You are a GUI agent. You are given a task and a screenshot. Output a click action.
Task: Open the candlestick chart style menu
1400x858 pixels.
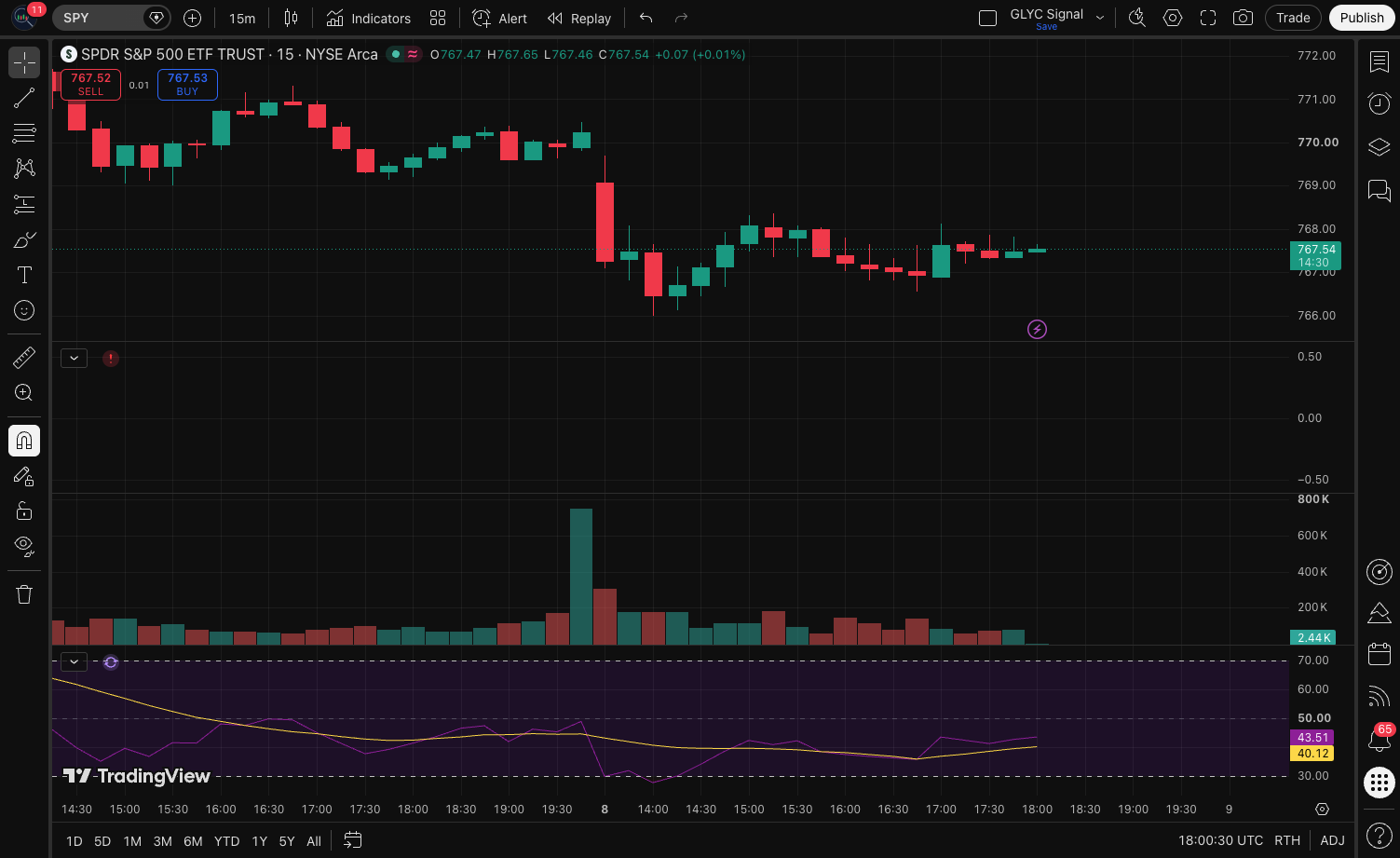(x=291, y=18)
